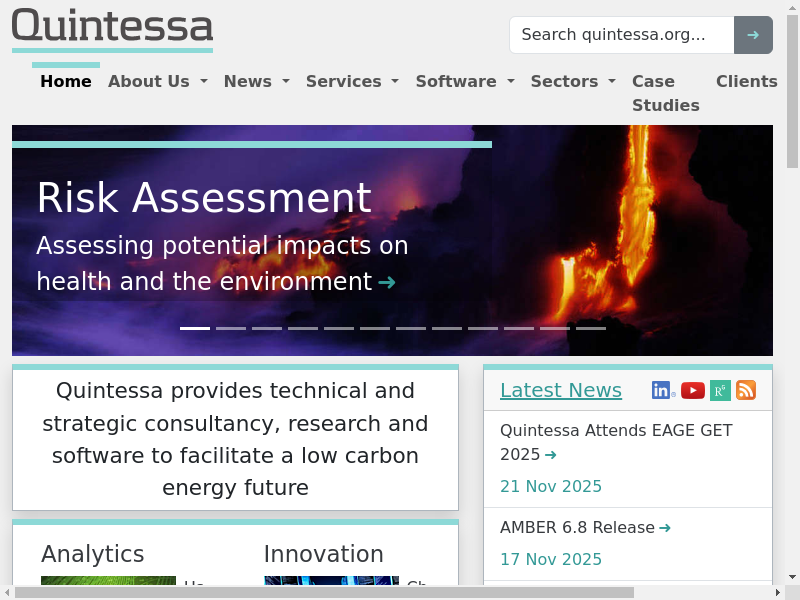Open the Latest News heading link
This screenshot has height=600, width=800.
[561, 390]
